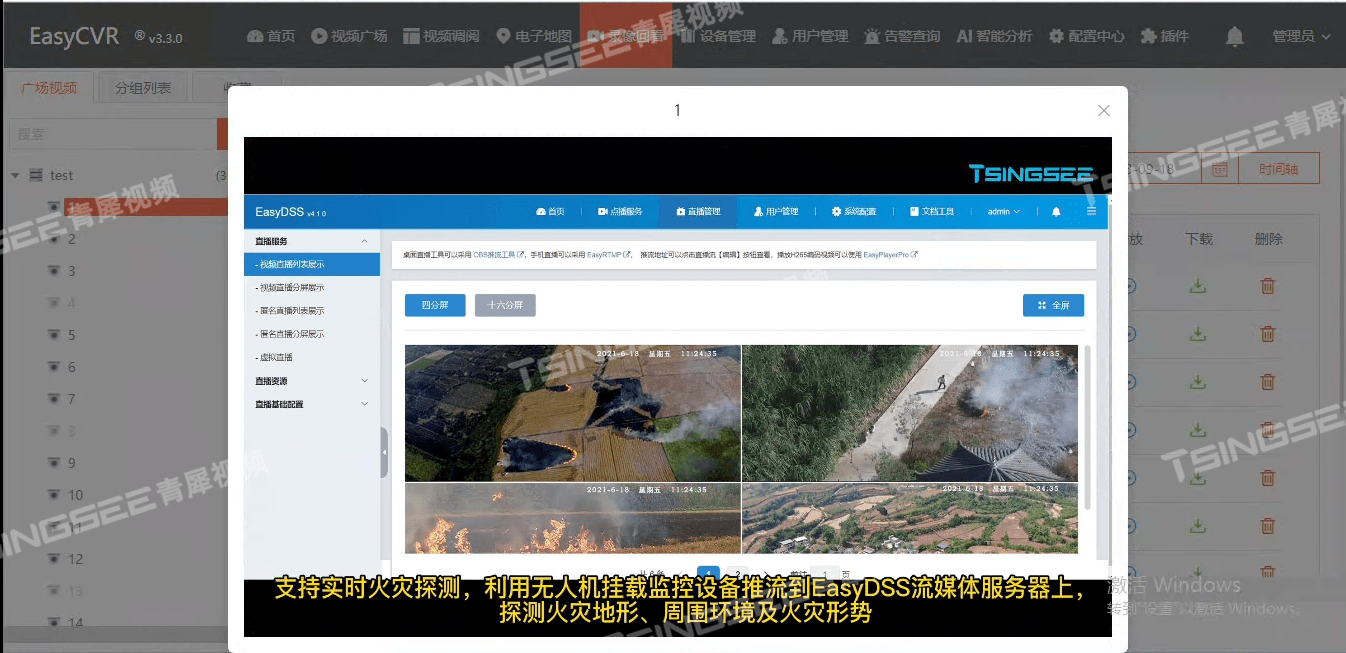Open the 插件 plugins page

[x=1165, y=36]
